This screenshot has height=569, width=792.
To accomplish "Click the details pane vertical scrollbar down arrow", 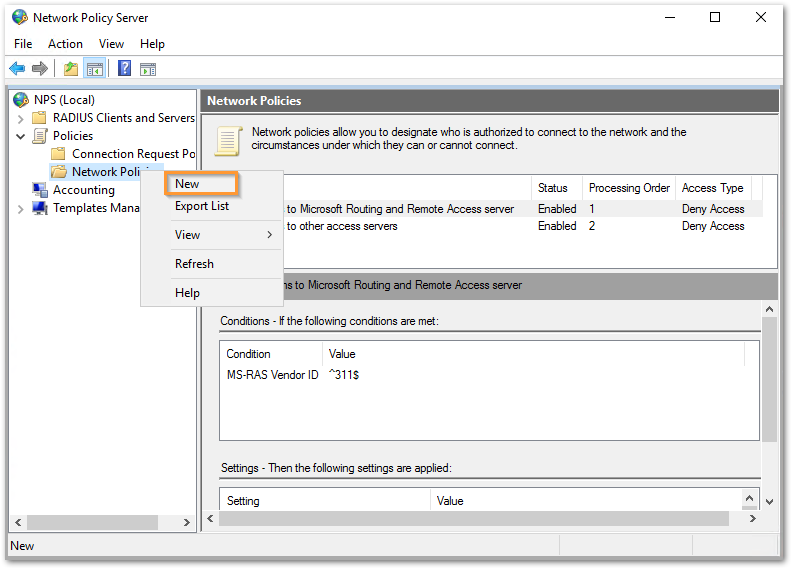I will [x=769, y=501].
